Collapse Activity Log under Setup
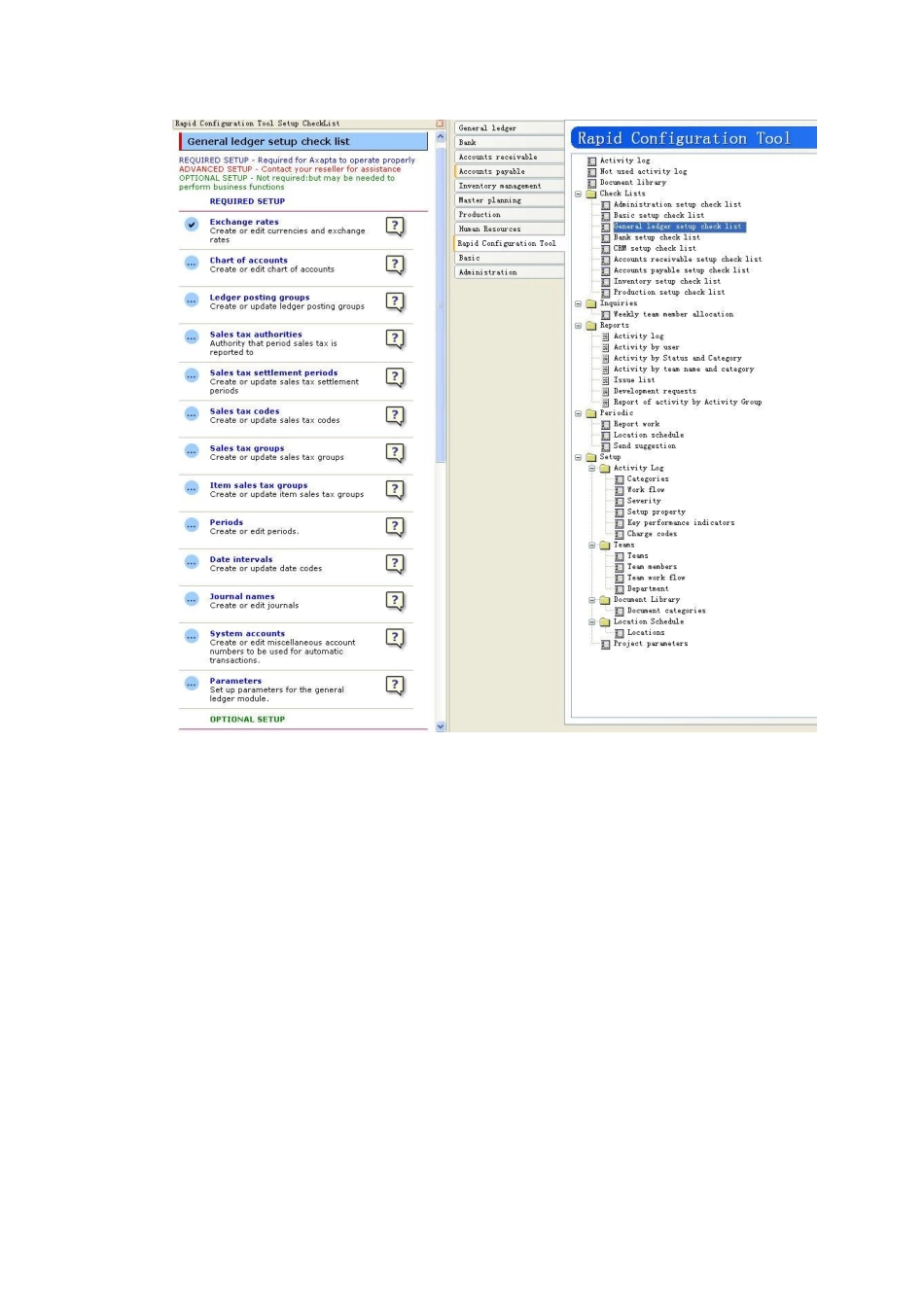 point(591,468)
